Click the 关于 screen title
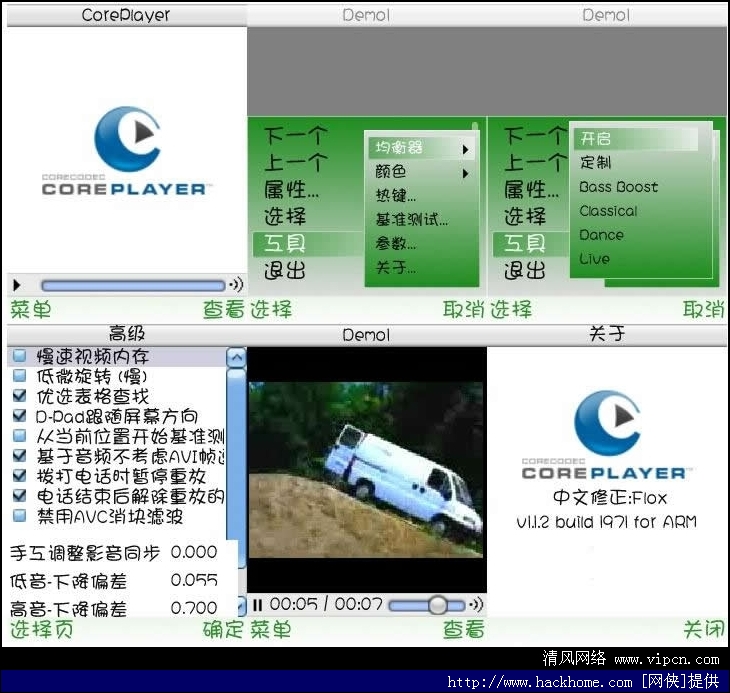Image resolution: width=730 pixels, height=693 pixels. 607,334
